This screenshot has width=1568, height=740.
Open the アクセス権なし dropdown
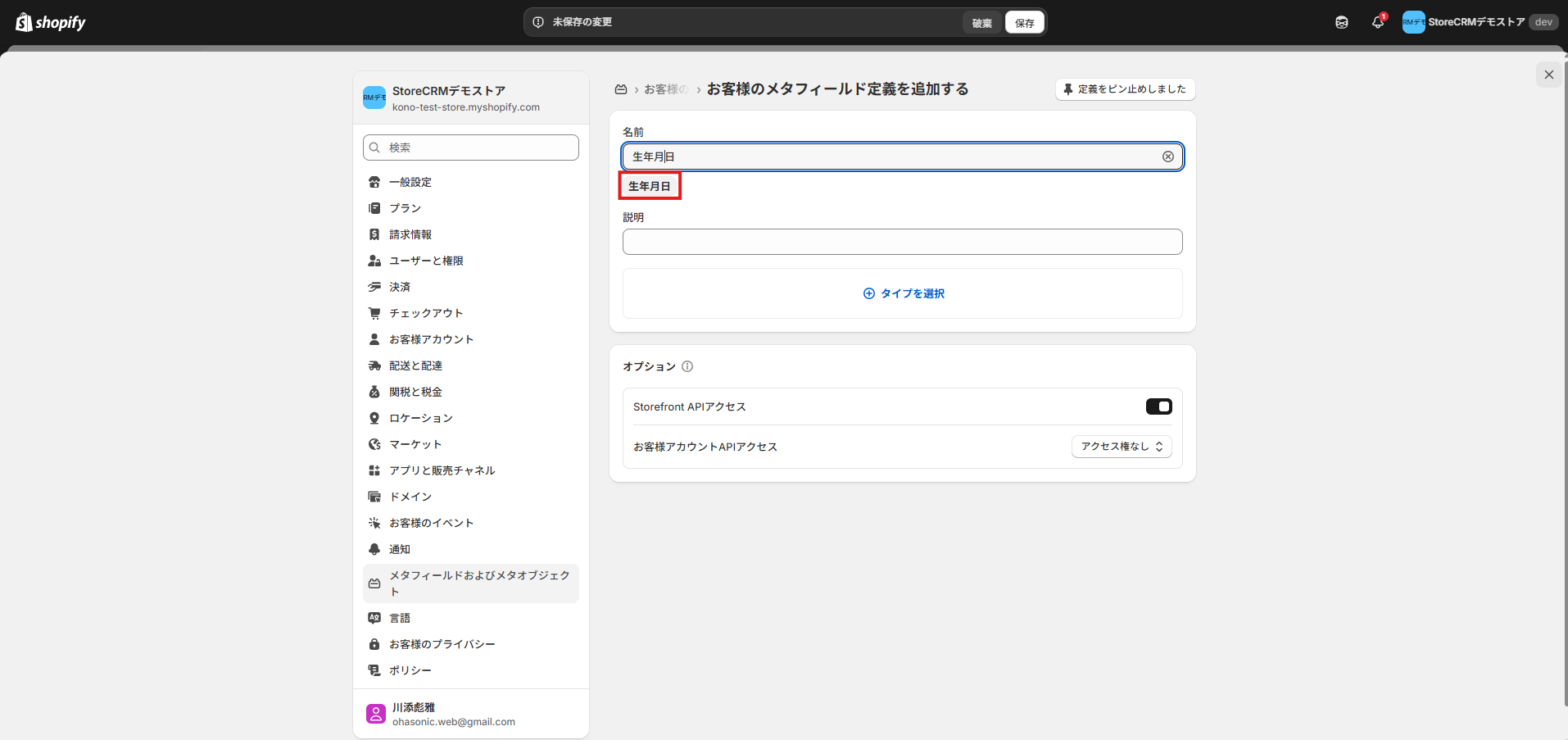(1122, 447)
